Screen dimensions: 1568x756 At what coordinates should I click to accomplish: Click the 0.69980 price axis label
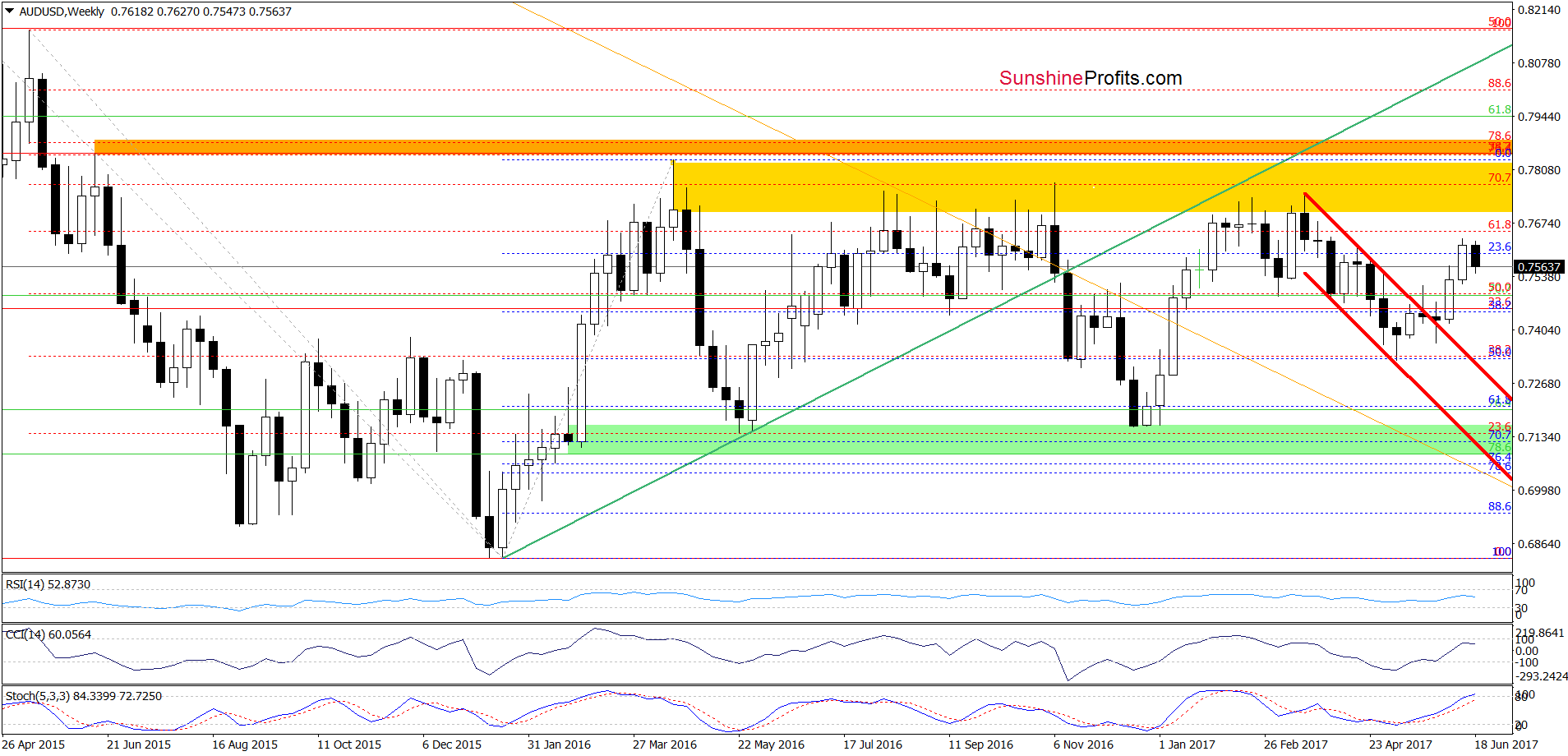(x=1538, y=491)
